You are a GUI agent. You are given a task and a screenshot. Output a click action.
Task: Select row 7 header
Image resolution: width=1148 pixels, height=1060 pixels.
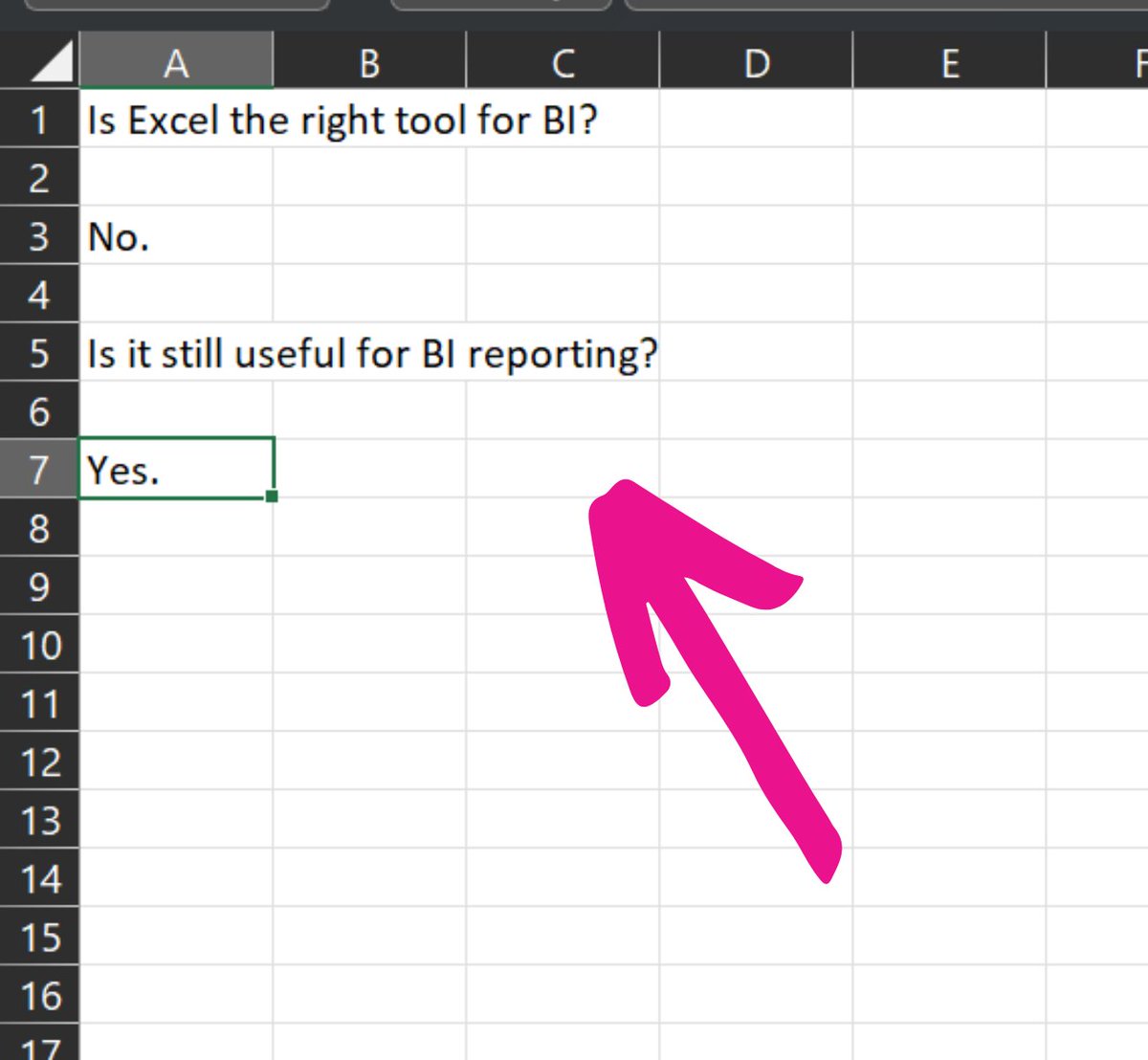coord(39,469)
